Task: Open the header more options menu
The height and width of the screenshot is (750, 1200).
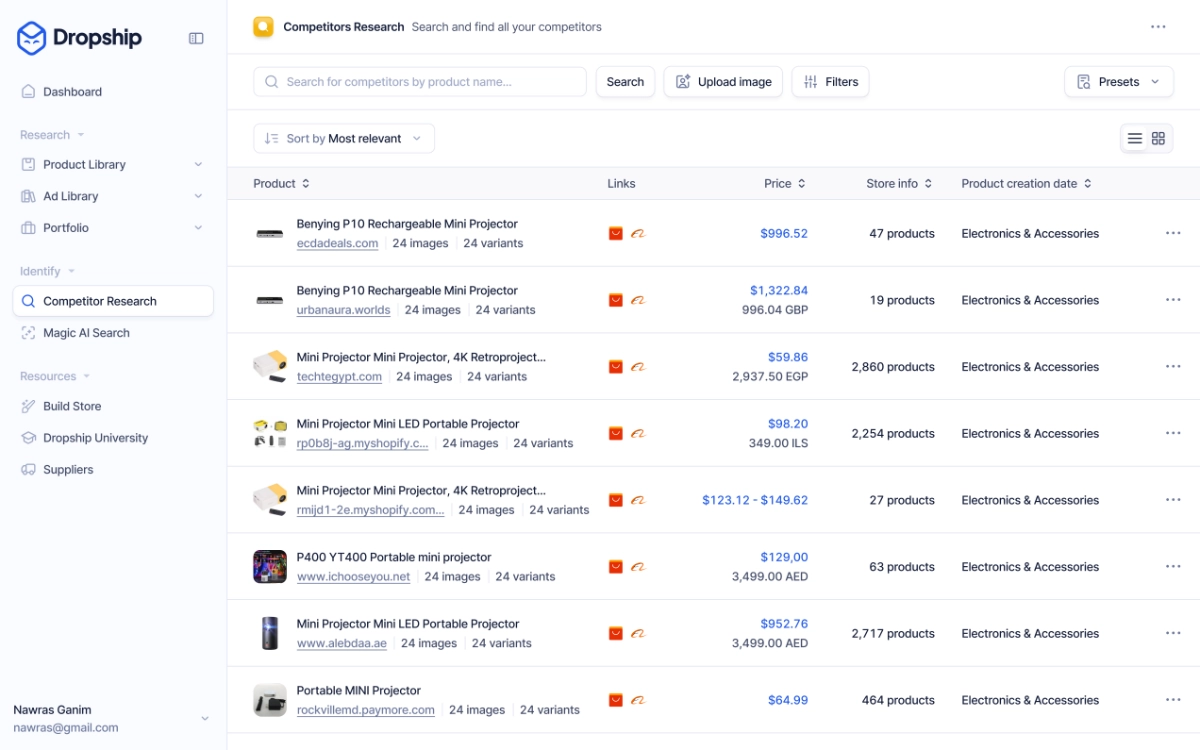Action: click(1158, 27)
